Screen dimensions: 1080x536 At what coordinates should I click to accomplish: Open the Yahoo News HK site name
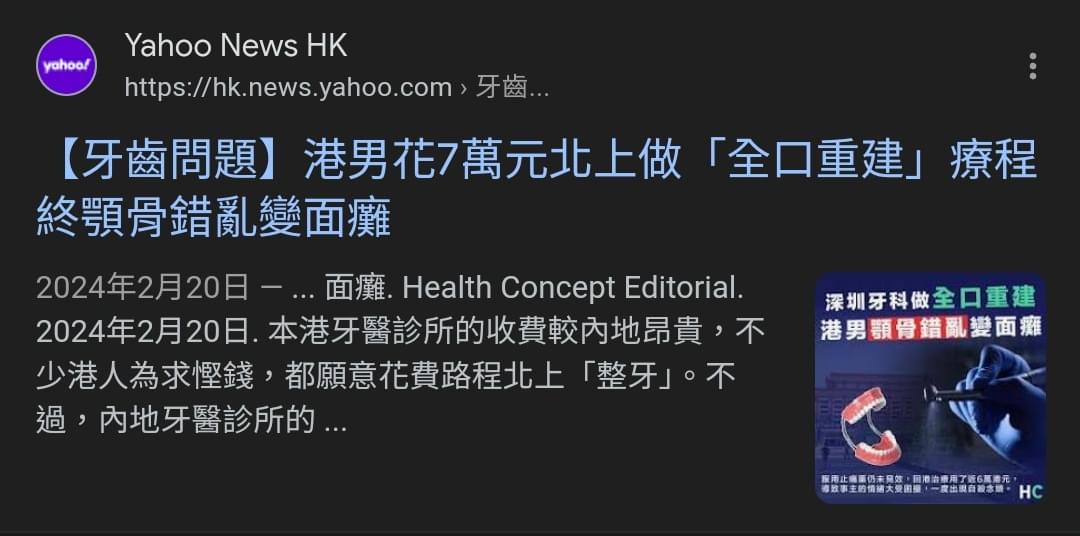(236, 46)
